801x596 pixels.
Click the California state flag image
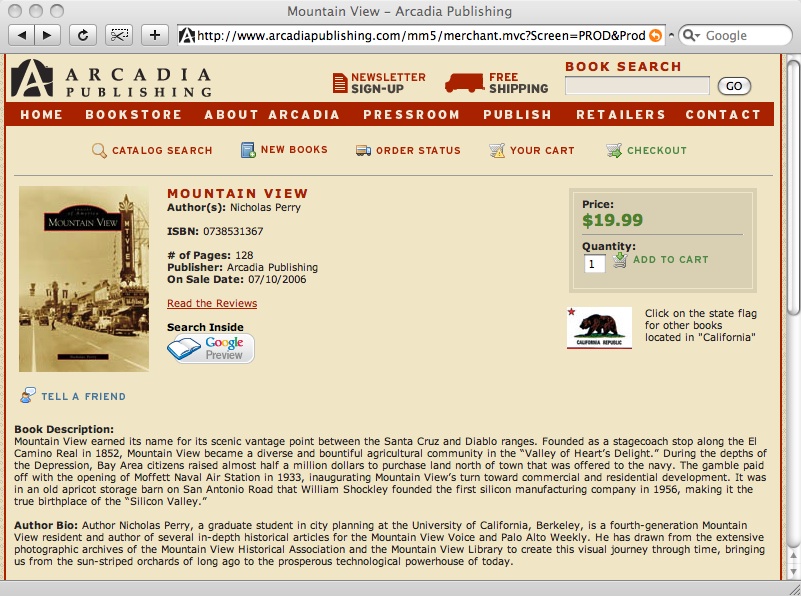coord(599,328)
